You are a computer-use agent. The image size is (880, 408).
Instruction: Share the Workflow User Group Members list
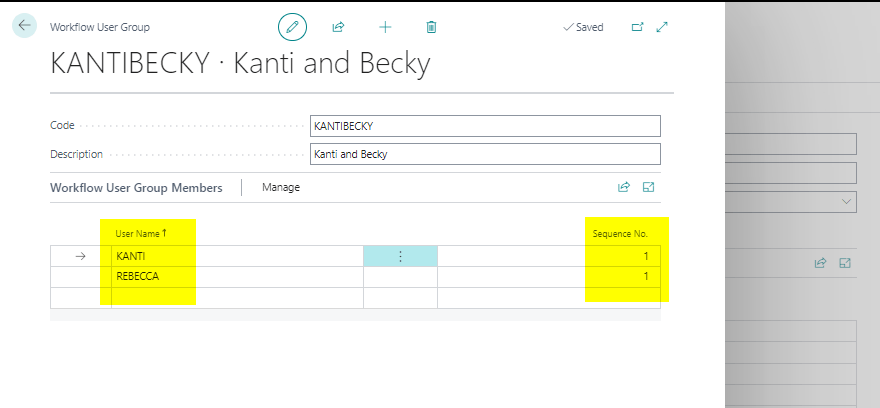[x=624, y=187]
